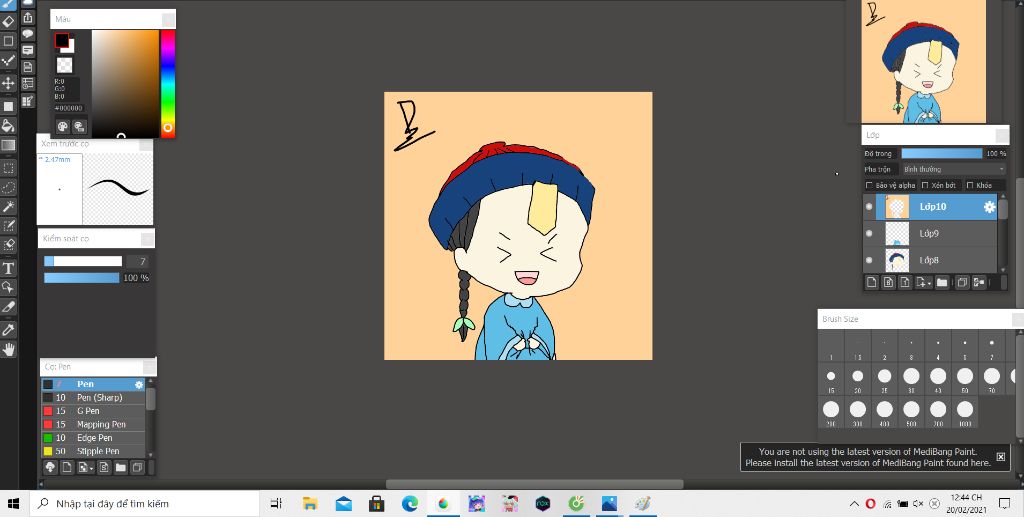Select the Dot/Shape tool (hollow square)

[8, 41]
